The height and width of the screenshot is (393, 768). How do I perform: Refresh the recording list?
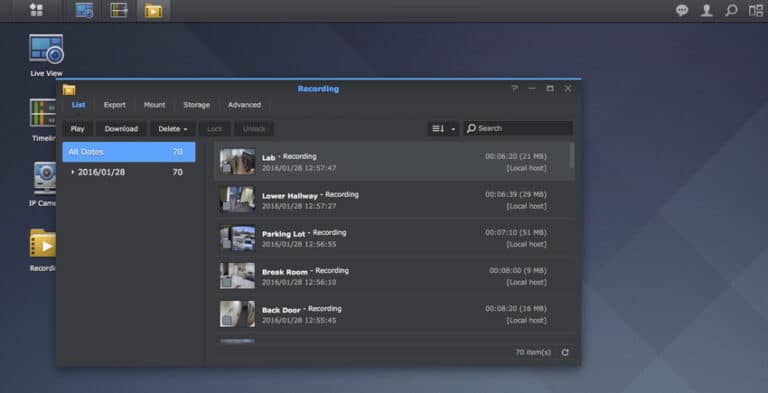[565, 352]
